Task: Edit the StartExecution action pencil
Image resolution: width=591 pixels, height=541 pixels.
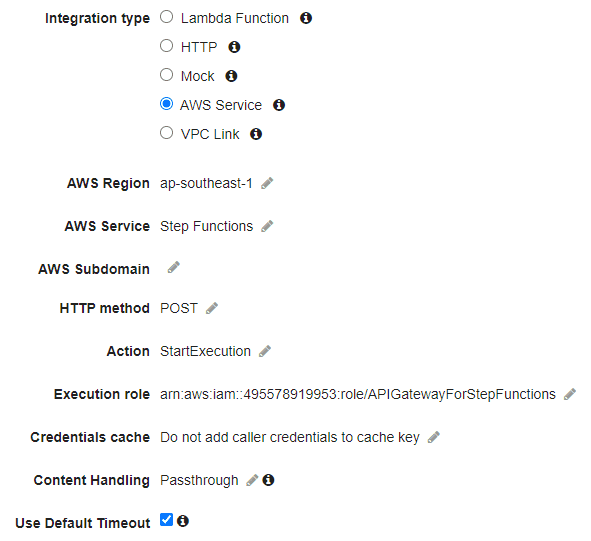Action: coord(265,351)
